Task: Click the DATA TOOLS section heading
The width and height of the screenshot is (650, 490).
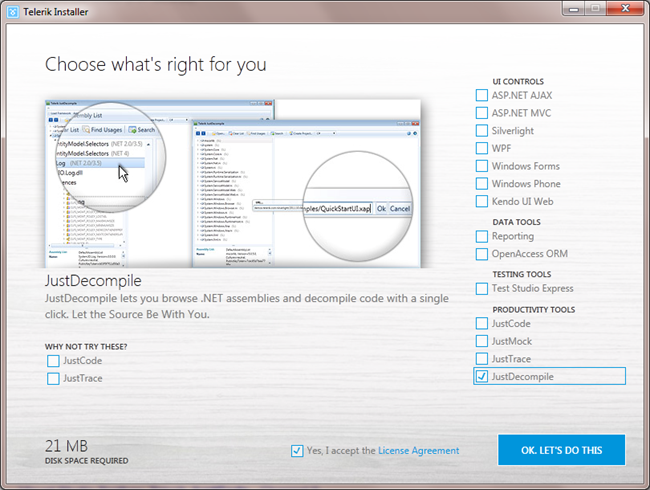Action: point(516,222)
